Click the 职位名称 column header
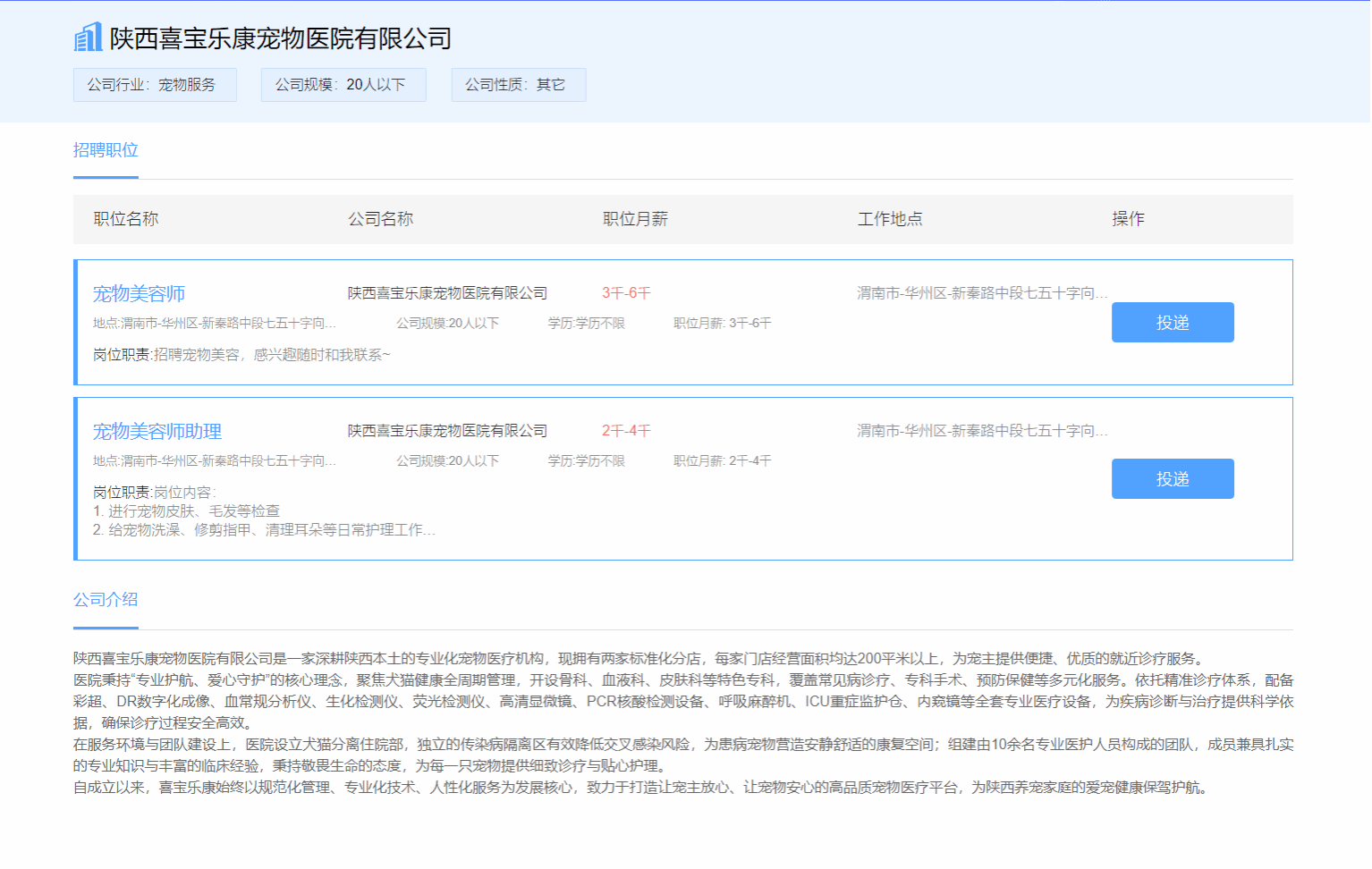1372x869 pixels. click(x=126, y=219)
